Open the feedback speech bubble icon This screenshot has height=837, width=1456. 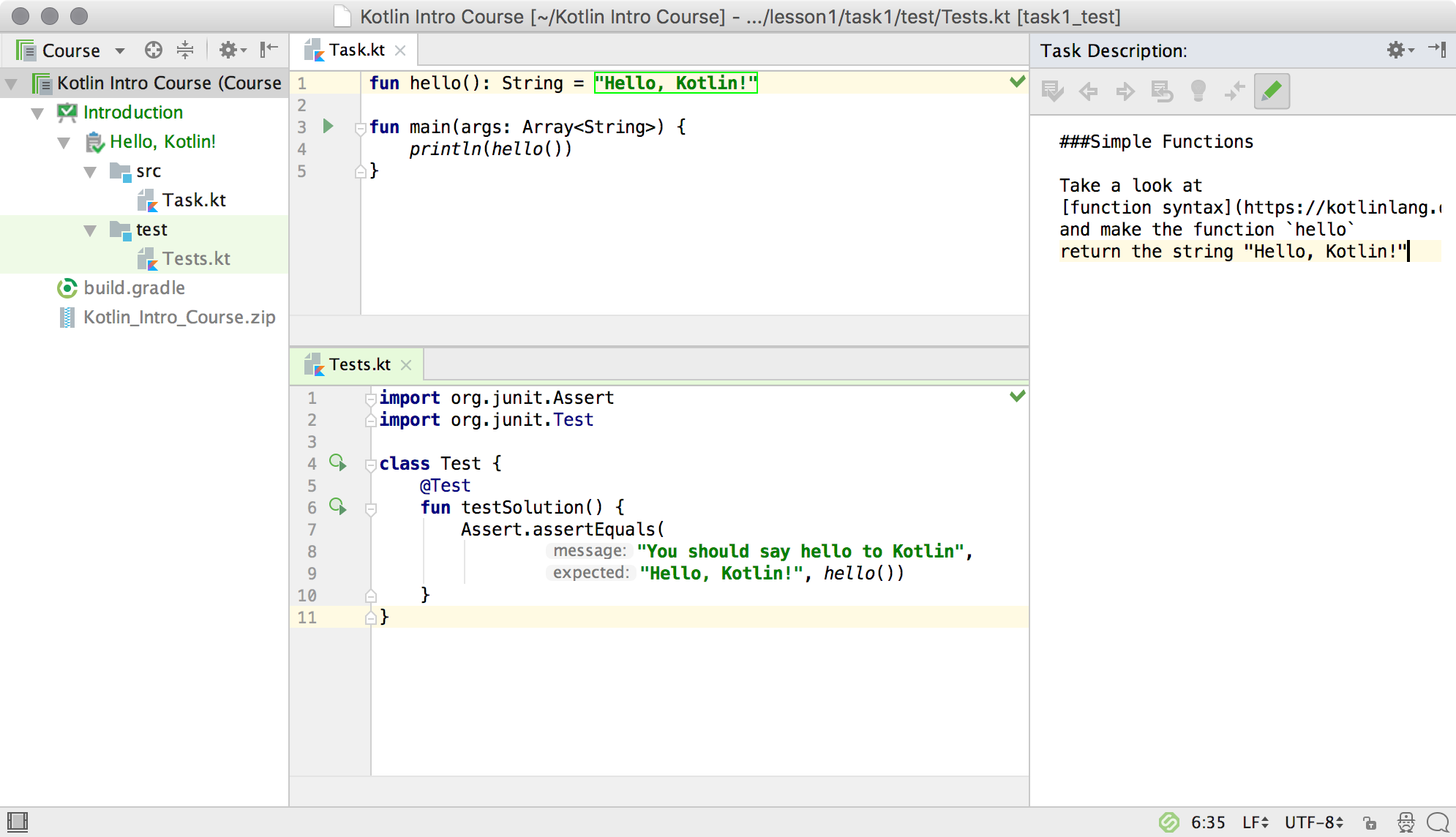(x=1438, y=822)
